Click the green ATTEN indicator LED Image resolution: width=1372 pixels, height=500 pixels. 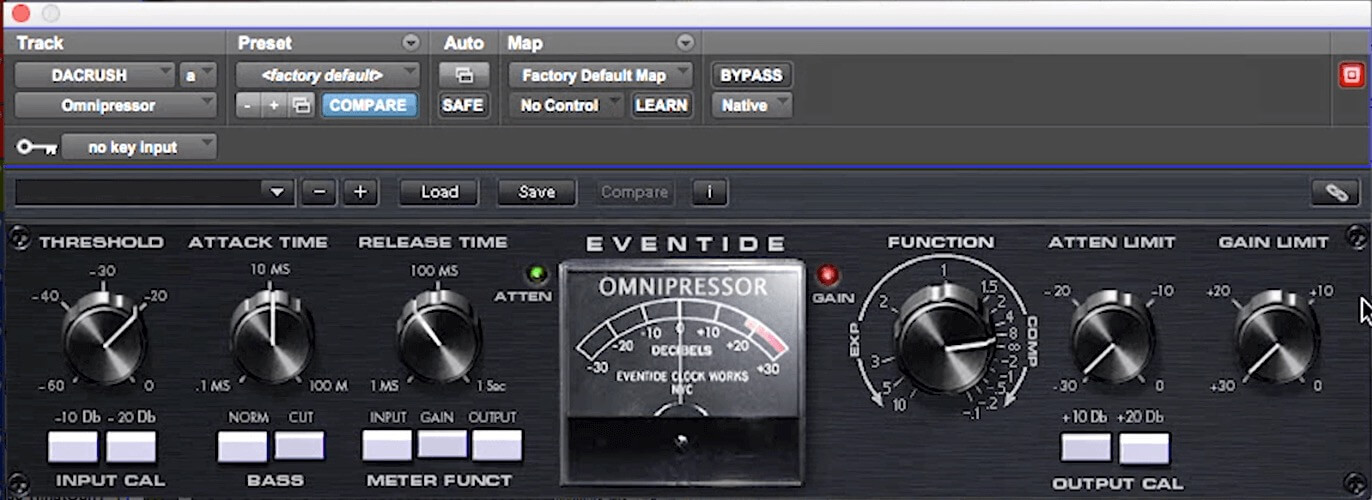click(x=536, y=274)
